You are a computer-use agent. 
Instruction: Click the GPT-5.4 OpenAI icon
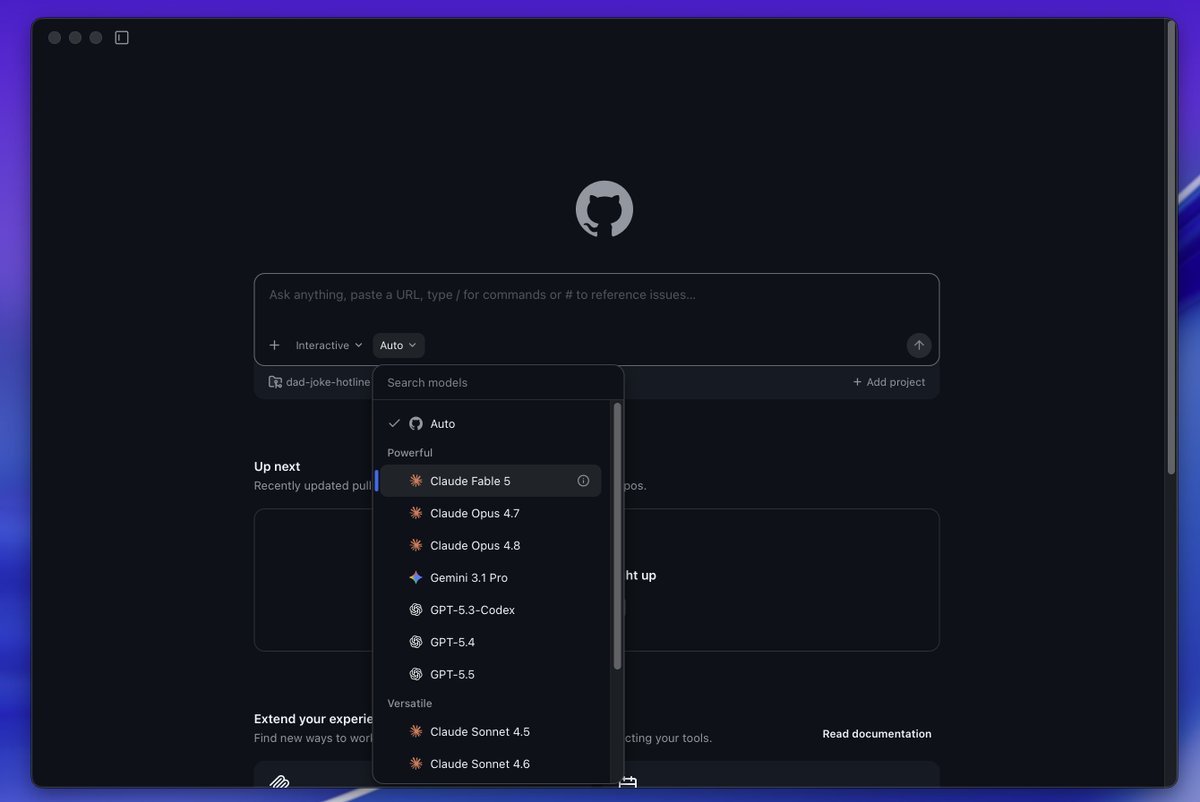point(416,642)
